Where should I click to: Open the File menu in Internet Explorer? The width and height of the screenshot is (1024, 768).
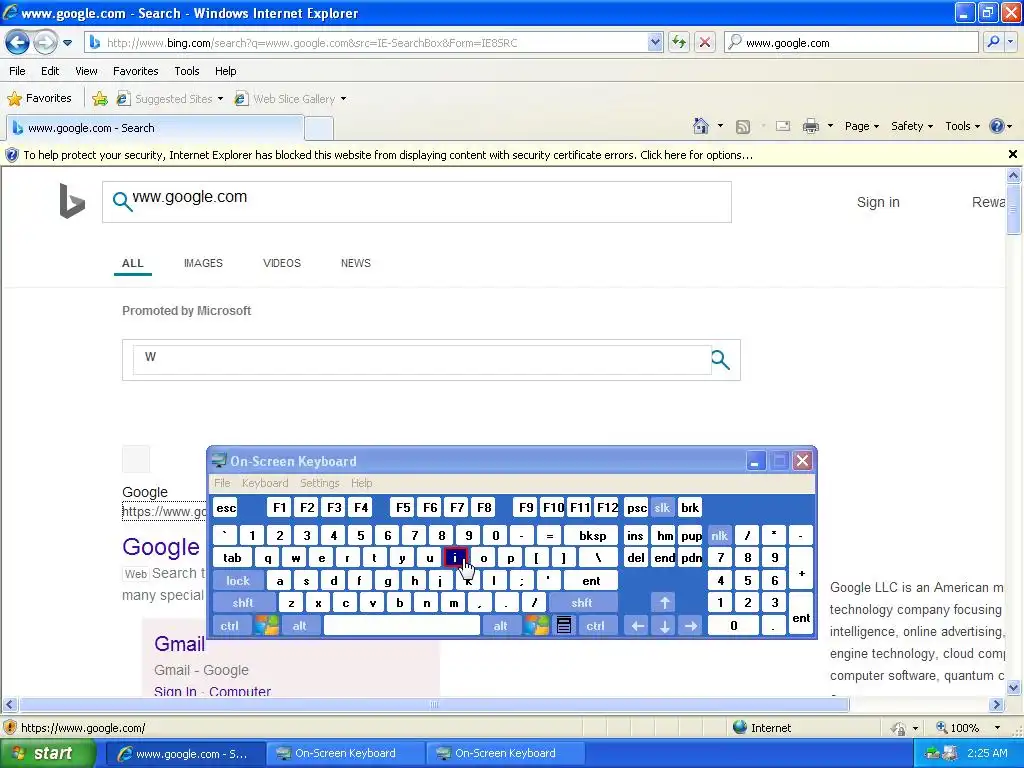tap(18, 71)
